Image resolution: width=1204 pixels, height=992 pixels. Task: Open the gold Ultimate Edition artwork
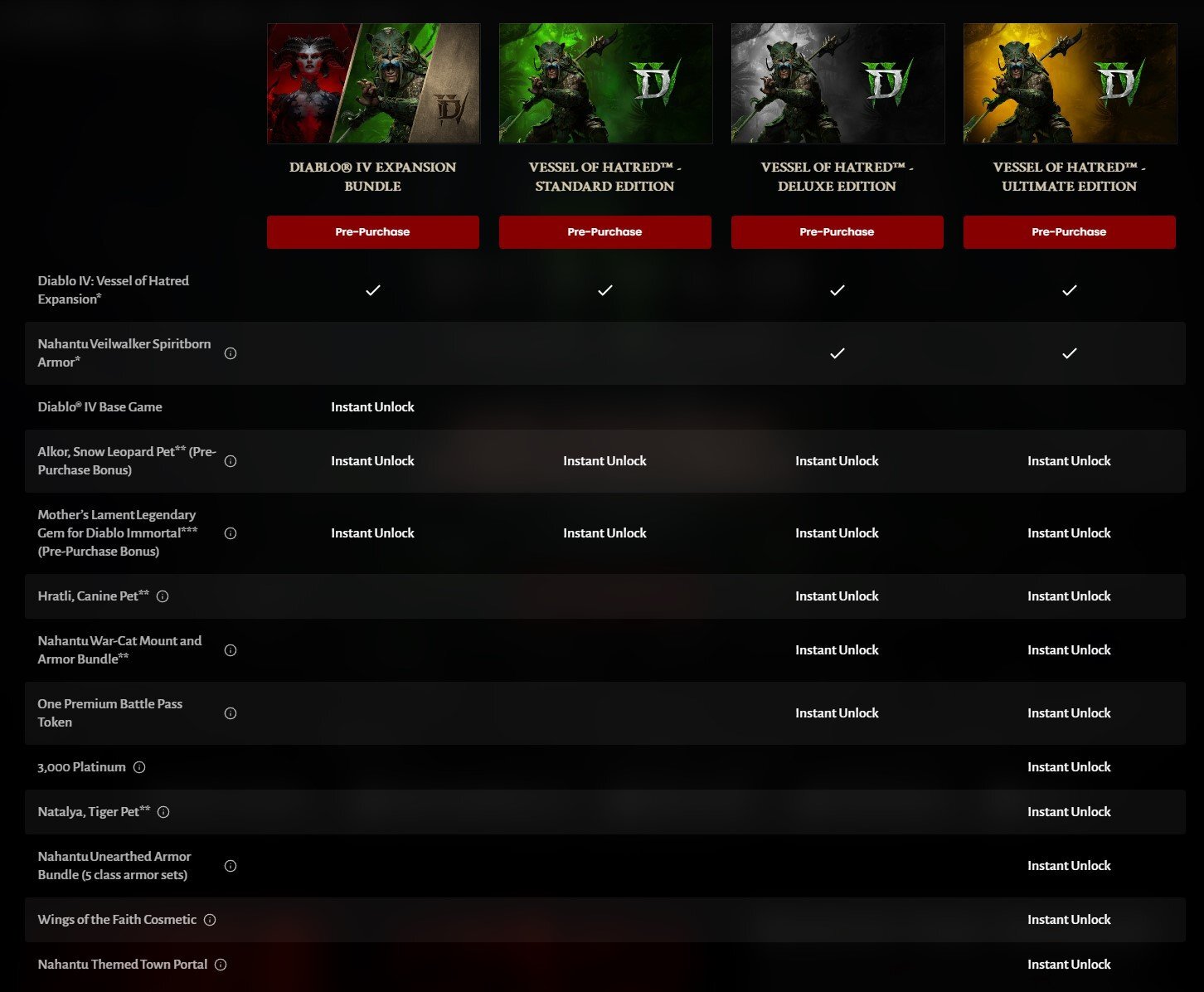click(1070, 84)
